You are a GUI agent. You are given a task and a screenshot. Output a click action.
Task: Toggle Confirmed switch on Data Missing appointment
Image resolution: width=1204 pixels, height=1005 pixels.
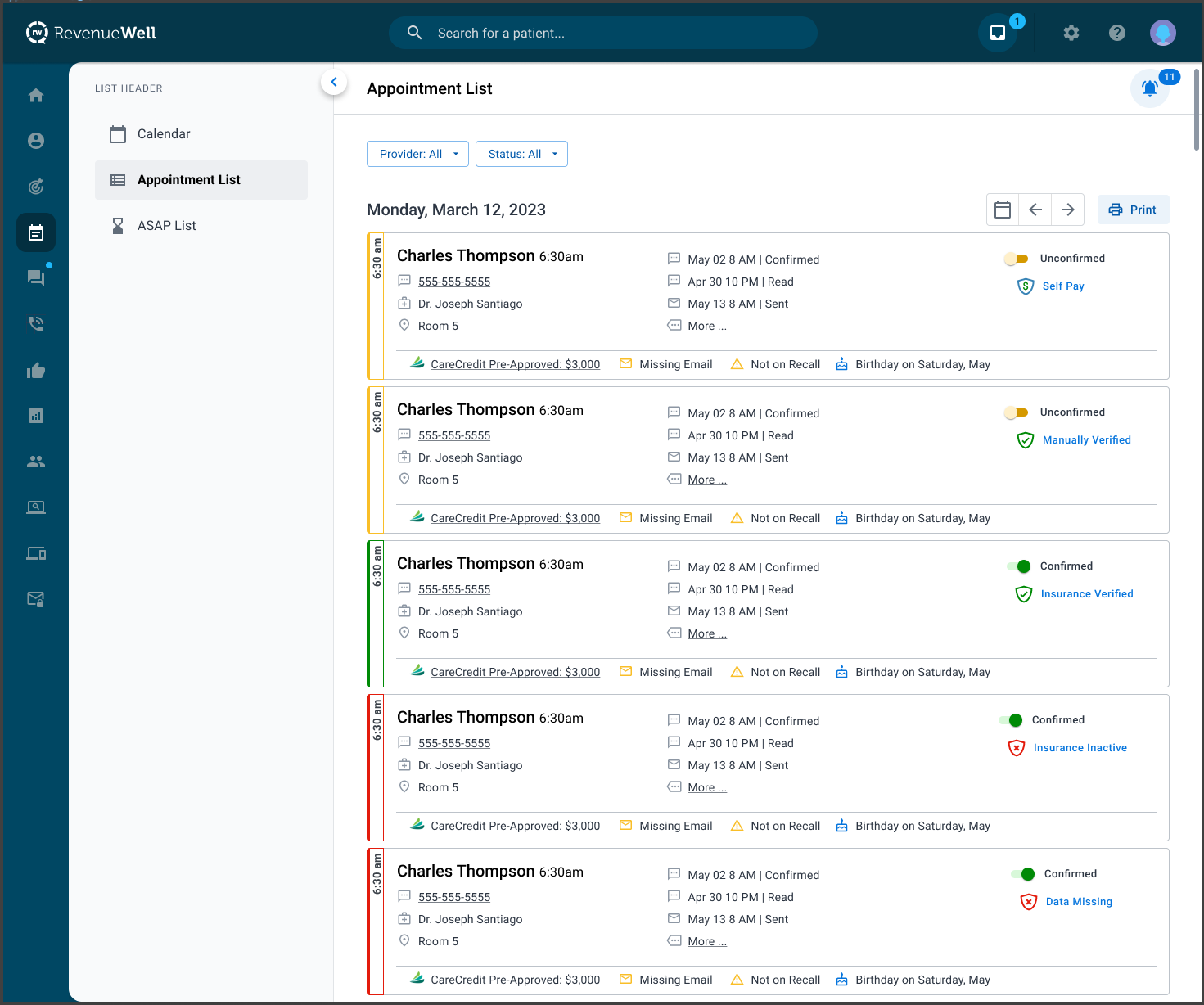point(1023,874)
